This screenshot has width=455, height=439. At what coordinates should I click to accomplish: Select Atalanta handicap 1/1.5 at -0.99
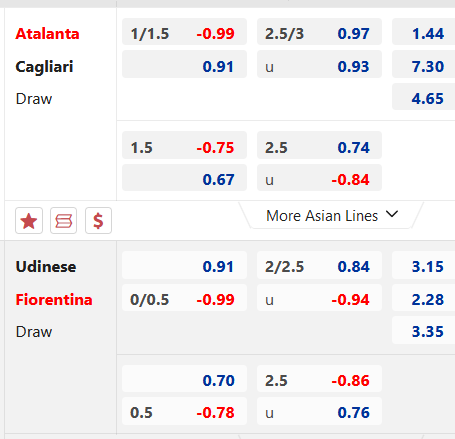tap(184, 32)
